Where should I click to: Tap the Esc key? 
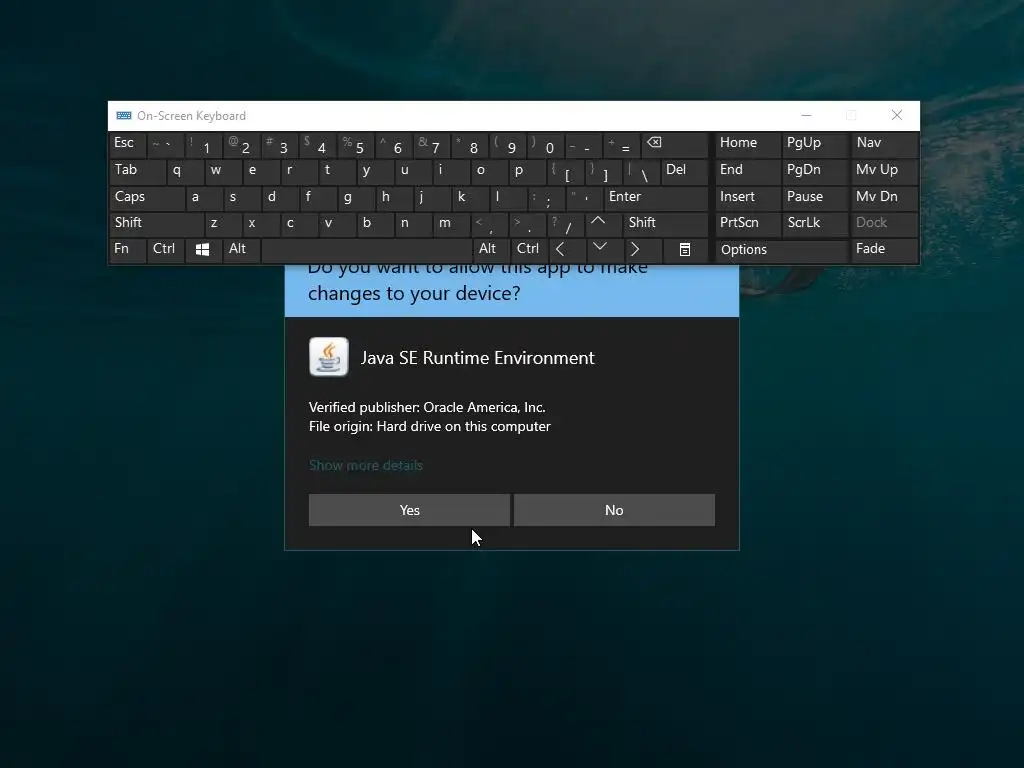127,144
